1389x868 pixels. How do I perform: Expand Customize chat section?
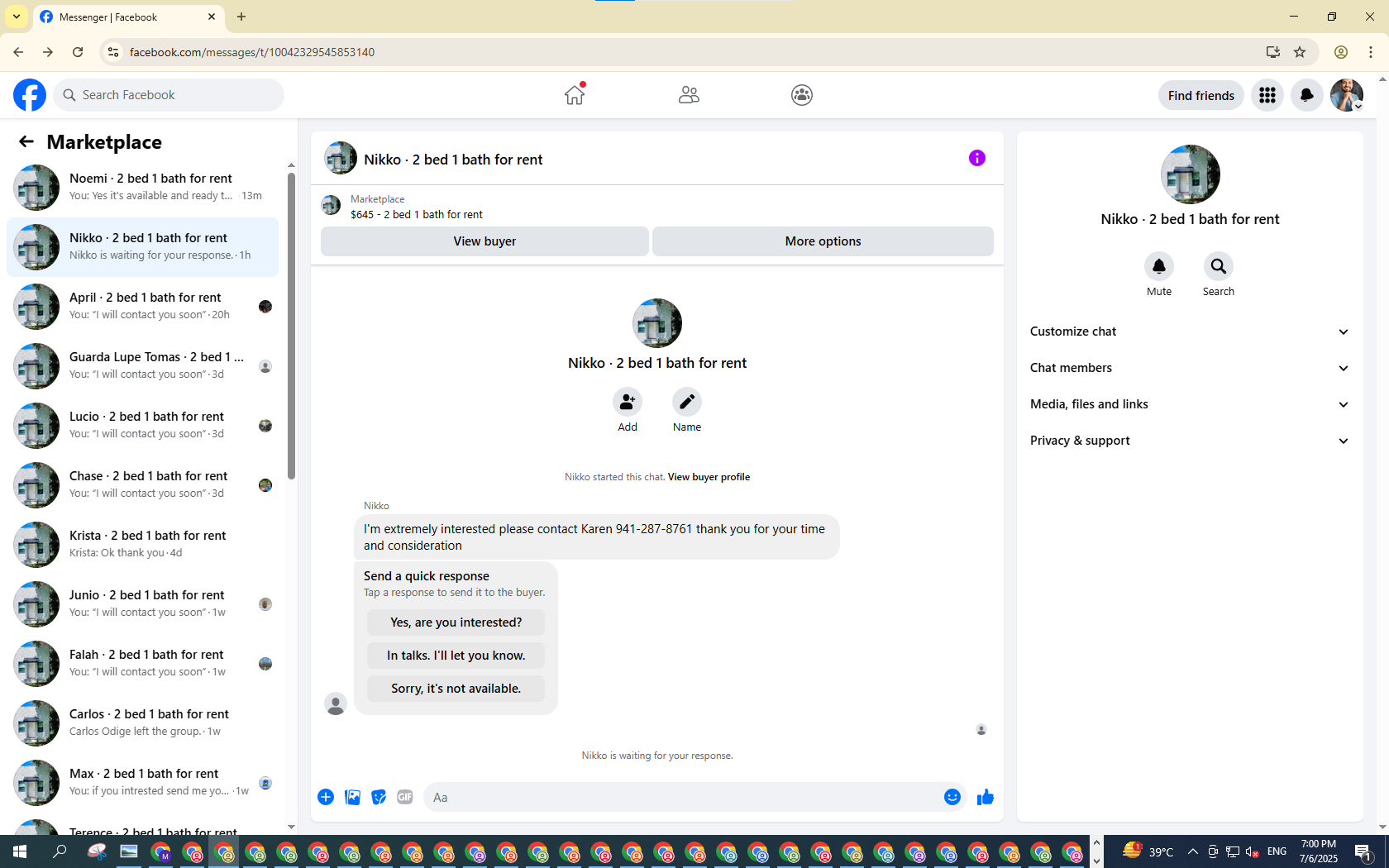tap(1190, 331)
